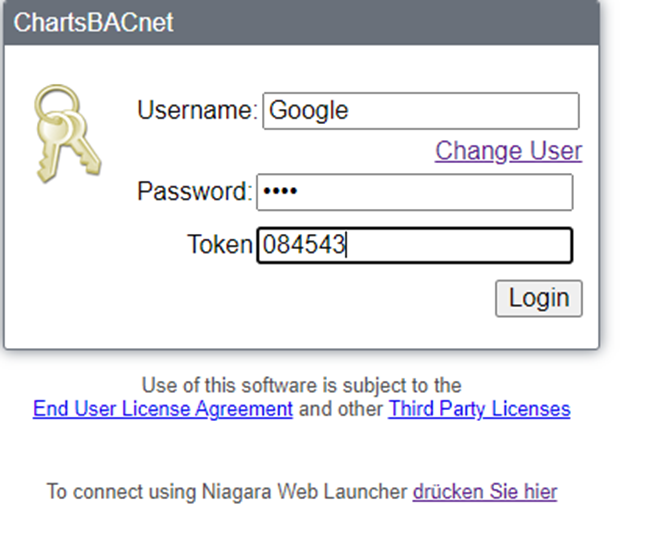Click the Password: label
The width and height of the screenshot is (664, 533).
pos(195,192)
